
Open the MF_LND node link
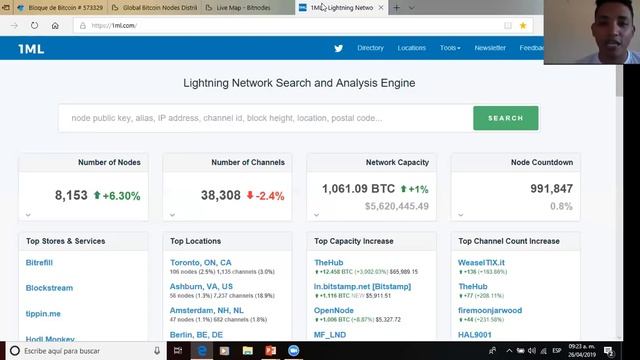click(x=330, y=335)
